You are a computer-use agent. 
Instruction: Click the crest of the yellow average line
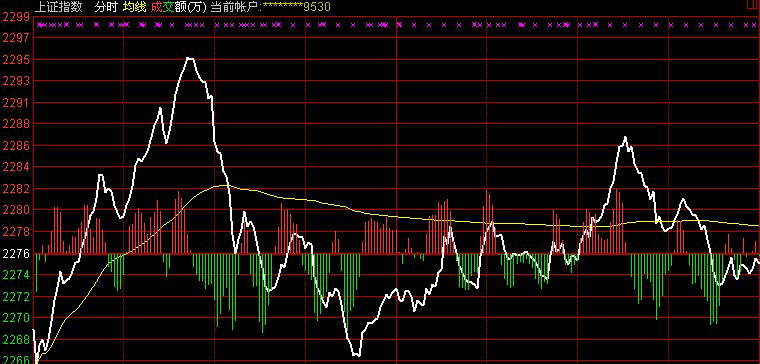click(223, 185)
